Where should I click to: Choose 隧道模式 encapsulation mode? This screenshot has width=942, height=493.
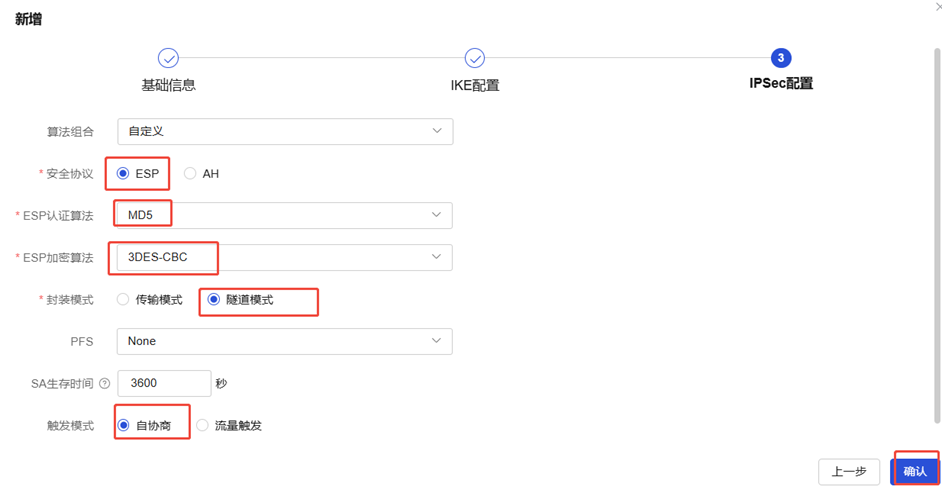pos(214,299)
